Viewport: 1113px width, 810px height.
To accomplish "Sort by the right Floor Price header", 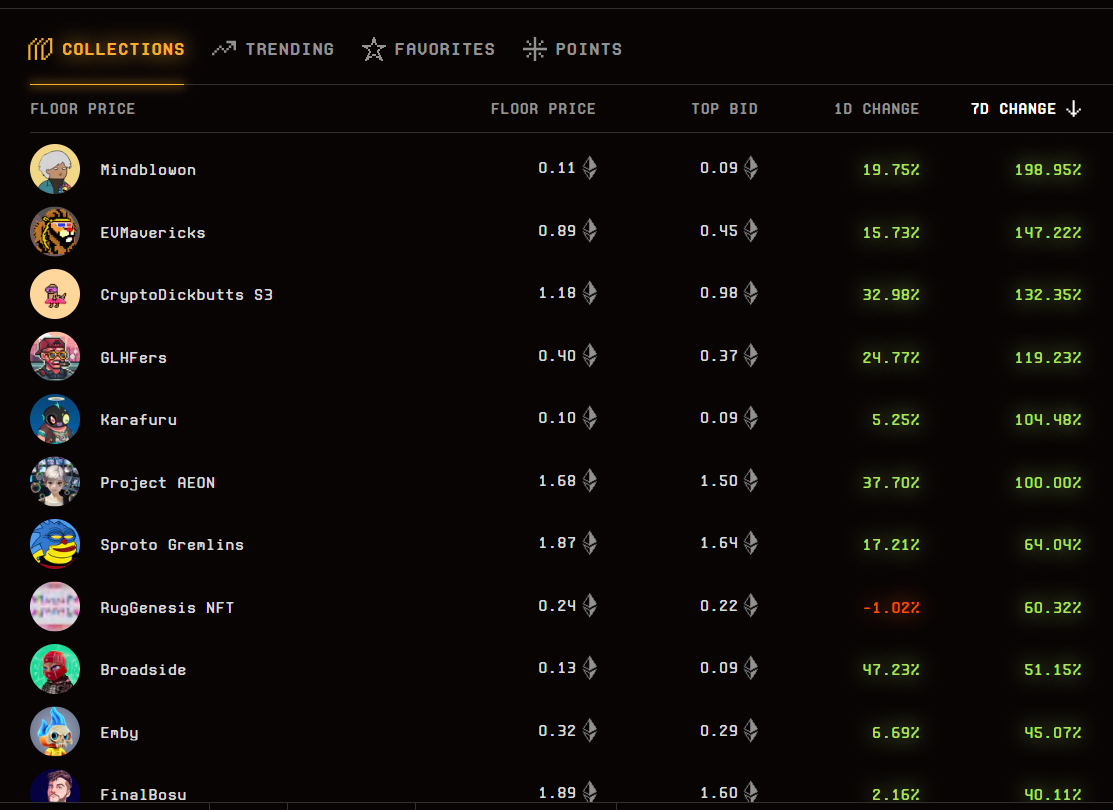I will pos(543,109).
